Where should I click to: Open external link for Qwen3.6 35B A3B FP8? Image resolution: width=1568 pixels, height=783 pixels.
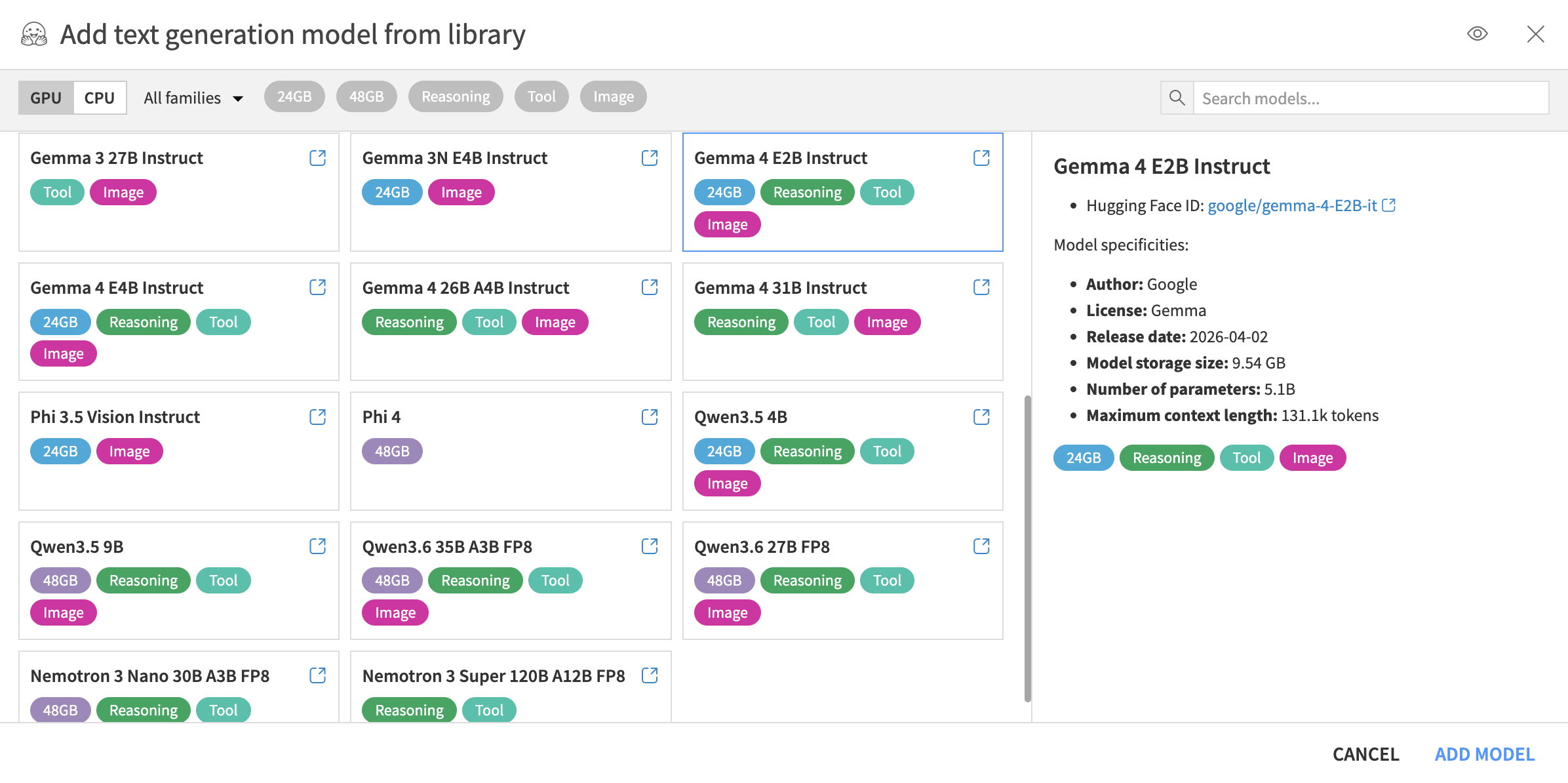tap(650, 546)
